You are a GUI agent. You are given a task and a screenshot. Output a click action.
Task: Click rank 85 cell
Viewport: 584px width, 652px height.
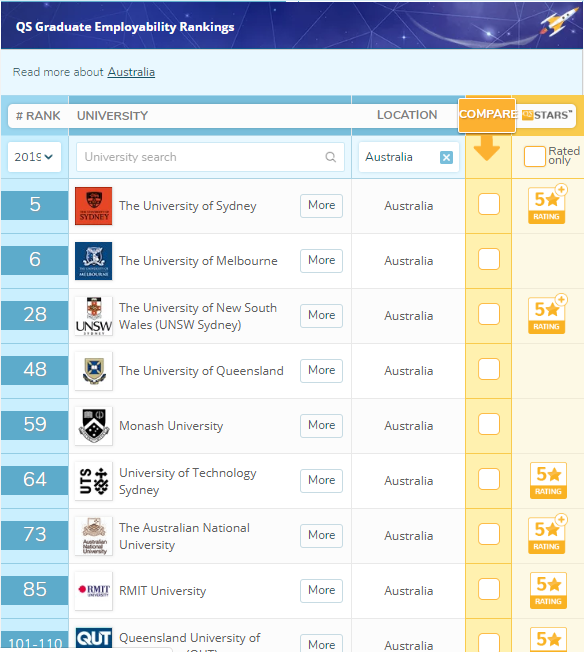coord(35,590)
